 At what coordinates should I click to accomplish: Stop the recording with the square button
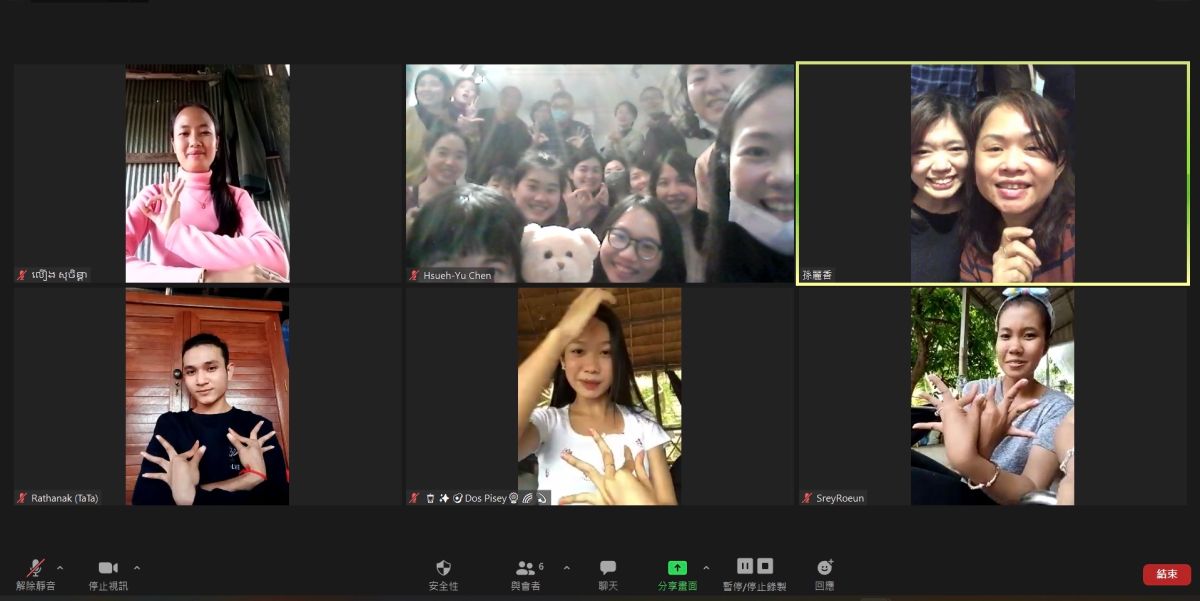[x=765, y=566]
